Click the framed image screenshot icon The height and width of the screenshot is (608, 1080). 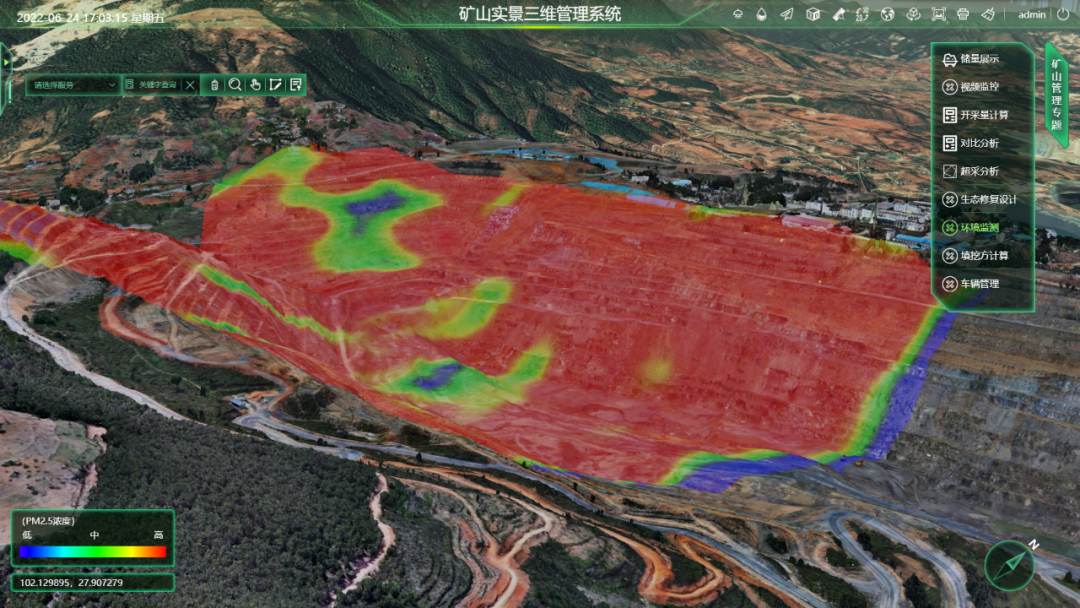pyautogui.click(x=938, y=14)
